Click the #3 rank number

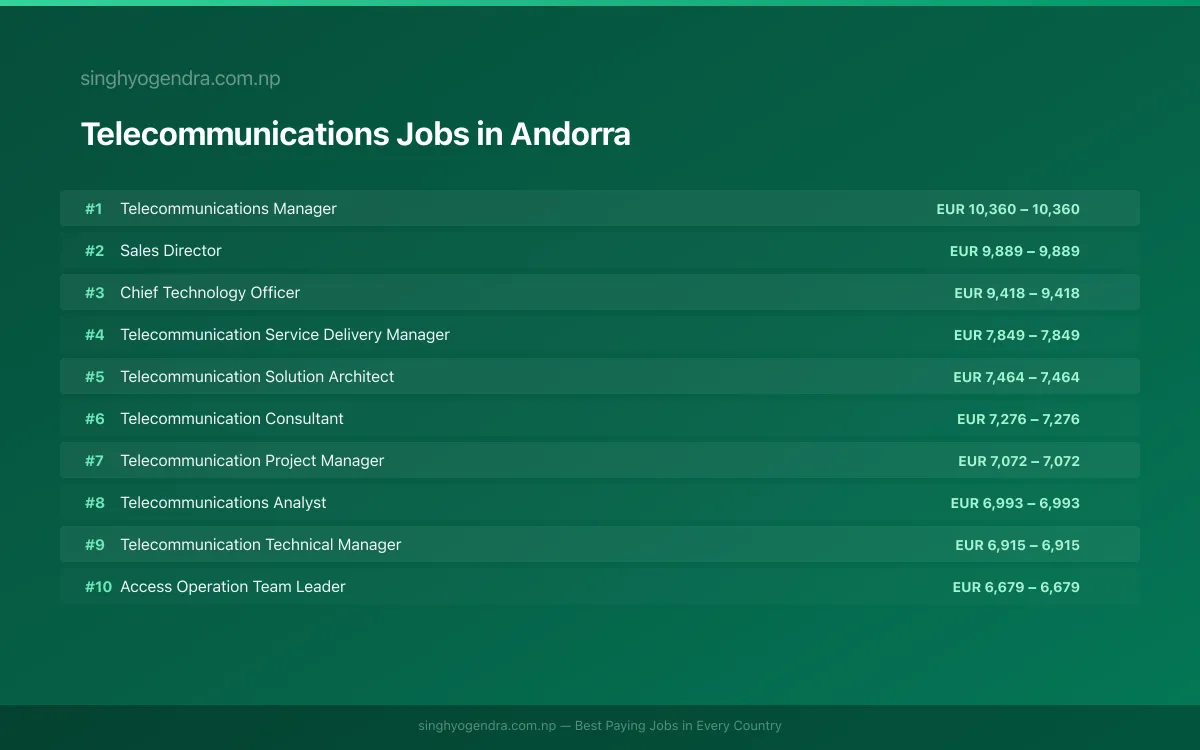coord(94,293)
